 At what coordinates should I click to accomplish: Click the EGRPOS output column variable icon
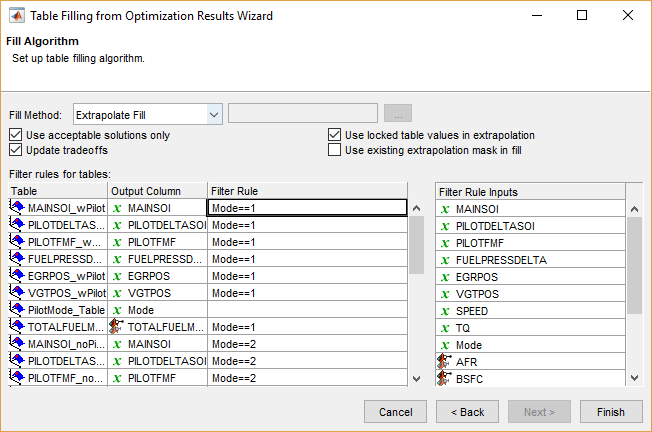click(x=117, y=276)
